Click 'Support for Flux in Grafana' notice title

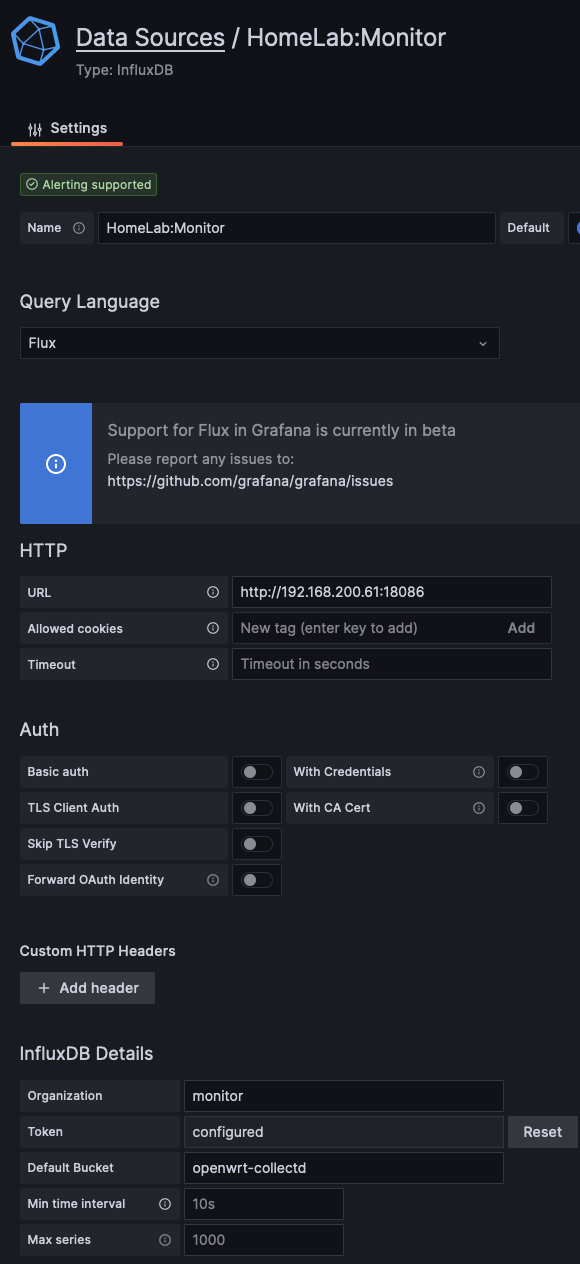282,431
